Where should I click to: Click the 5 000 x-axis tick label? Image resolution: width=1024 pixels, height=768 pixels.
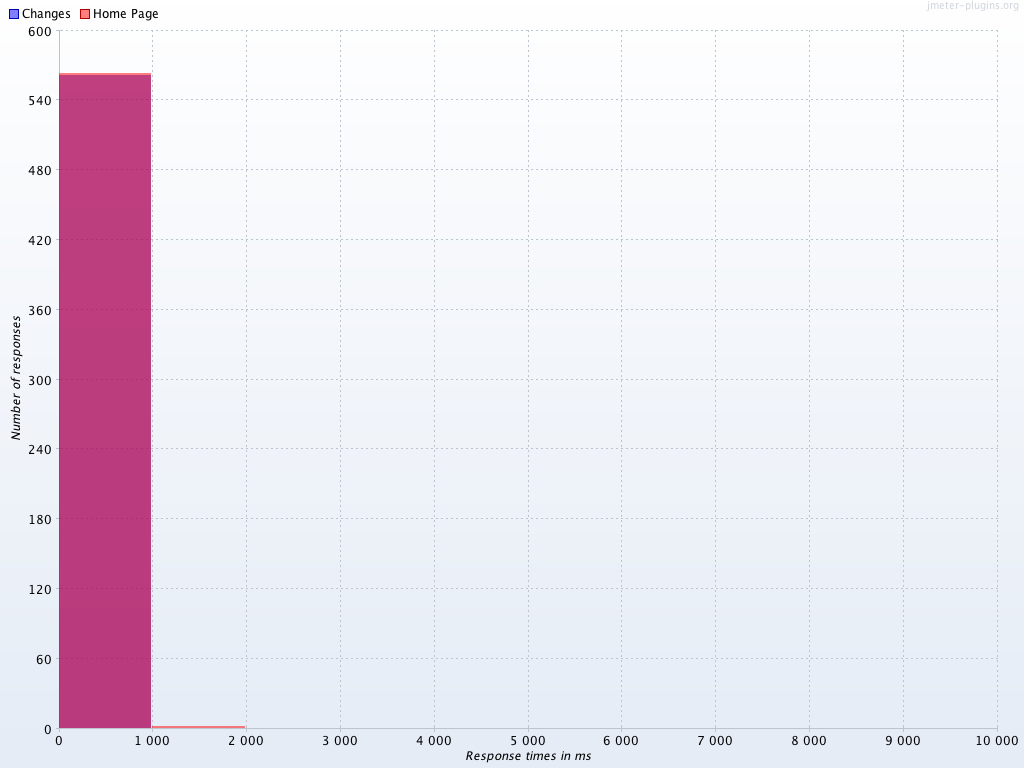click(527, 740)
